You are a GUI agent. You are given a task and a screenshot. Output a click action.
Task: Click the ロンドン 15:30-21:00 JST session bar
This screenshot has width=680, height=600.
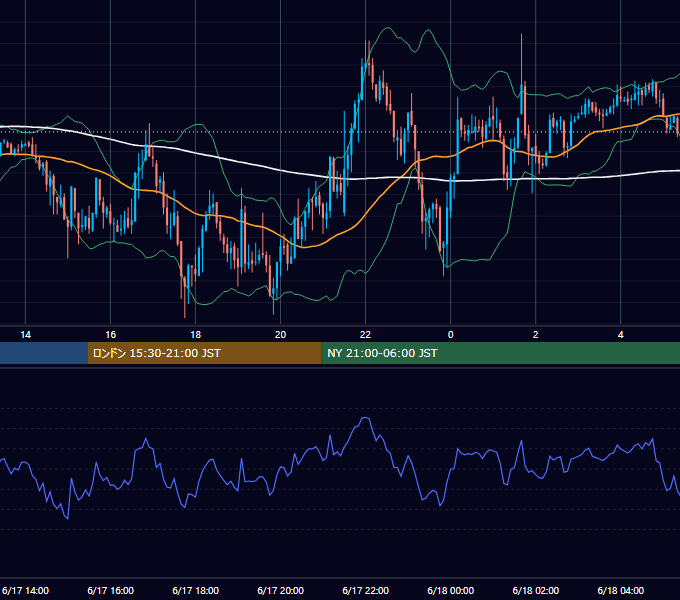click(x=204, y=353)
